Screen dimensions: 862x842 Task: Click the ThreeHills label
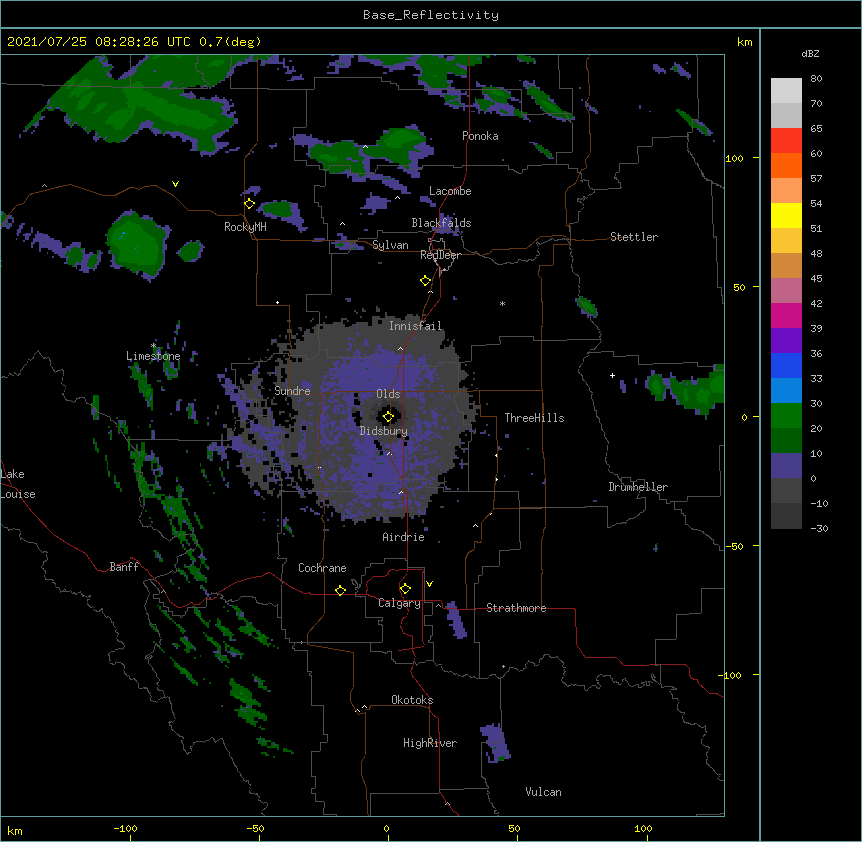pos(534,418)
